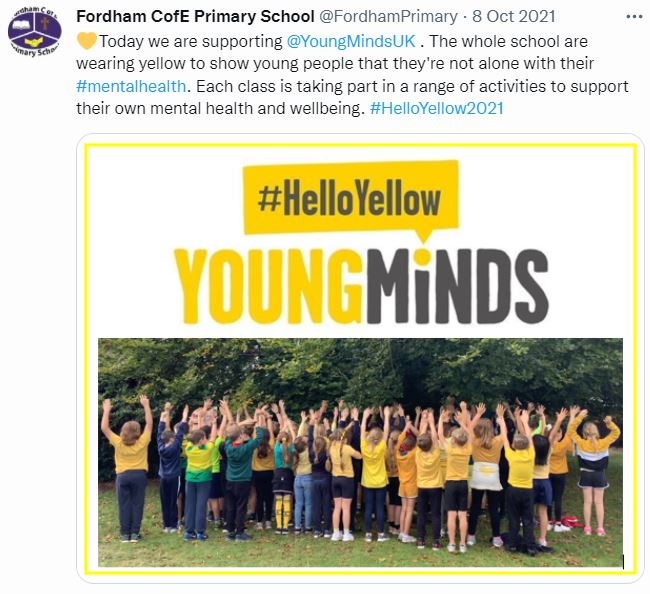Click the grass area in photo
The image size is (650, 594).
[360, 551]
